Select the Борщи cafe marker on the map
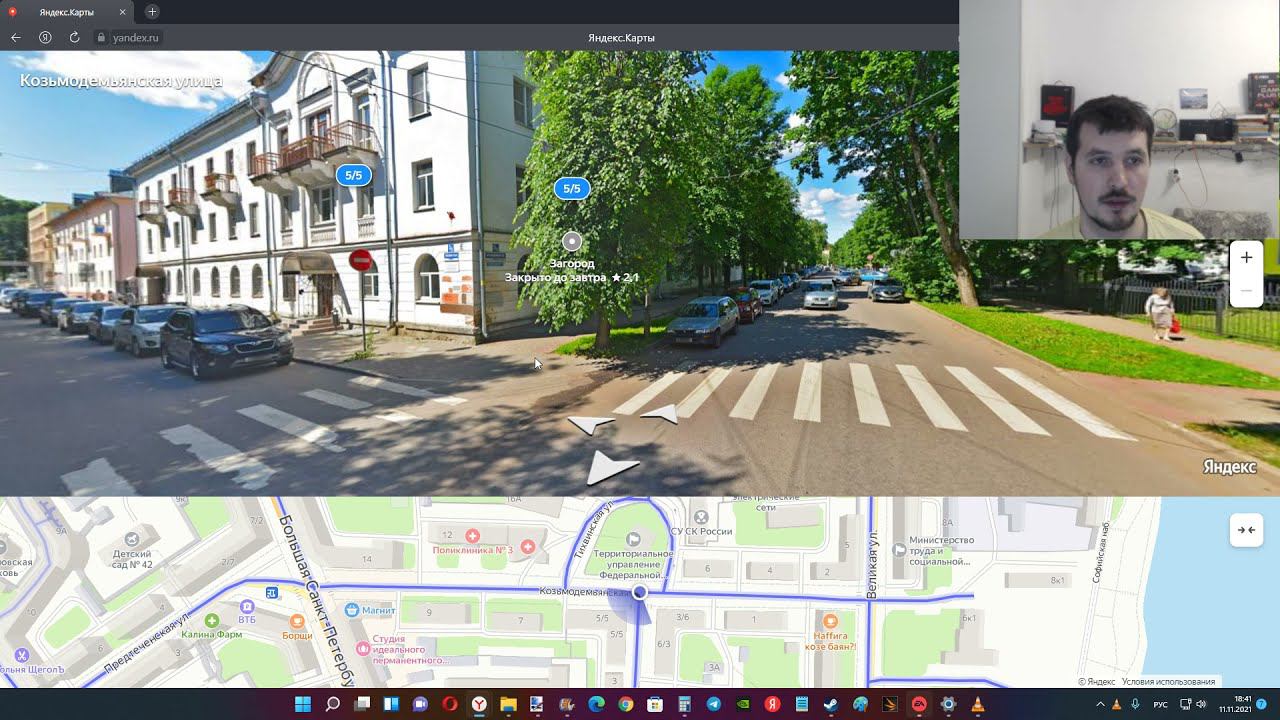Image resolution: width=1280 pixels, height=720 pixels. point(297,620)
